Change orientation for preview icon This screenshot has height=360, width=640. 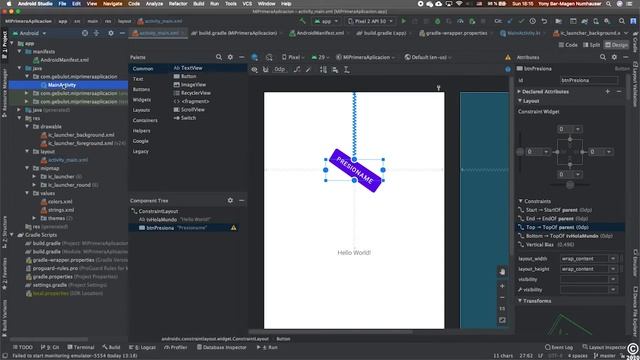click(x=269, y=58)
